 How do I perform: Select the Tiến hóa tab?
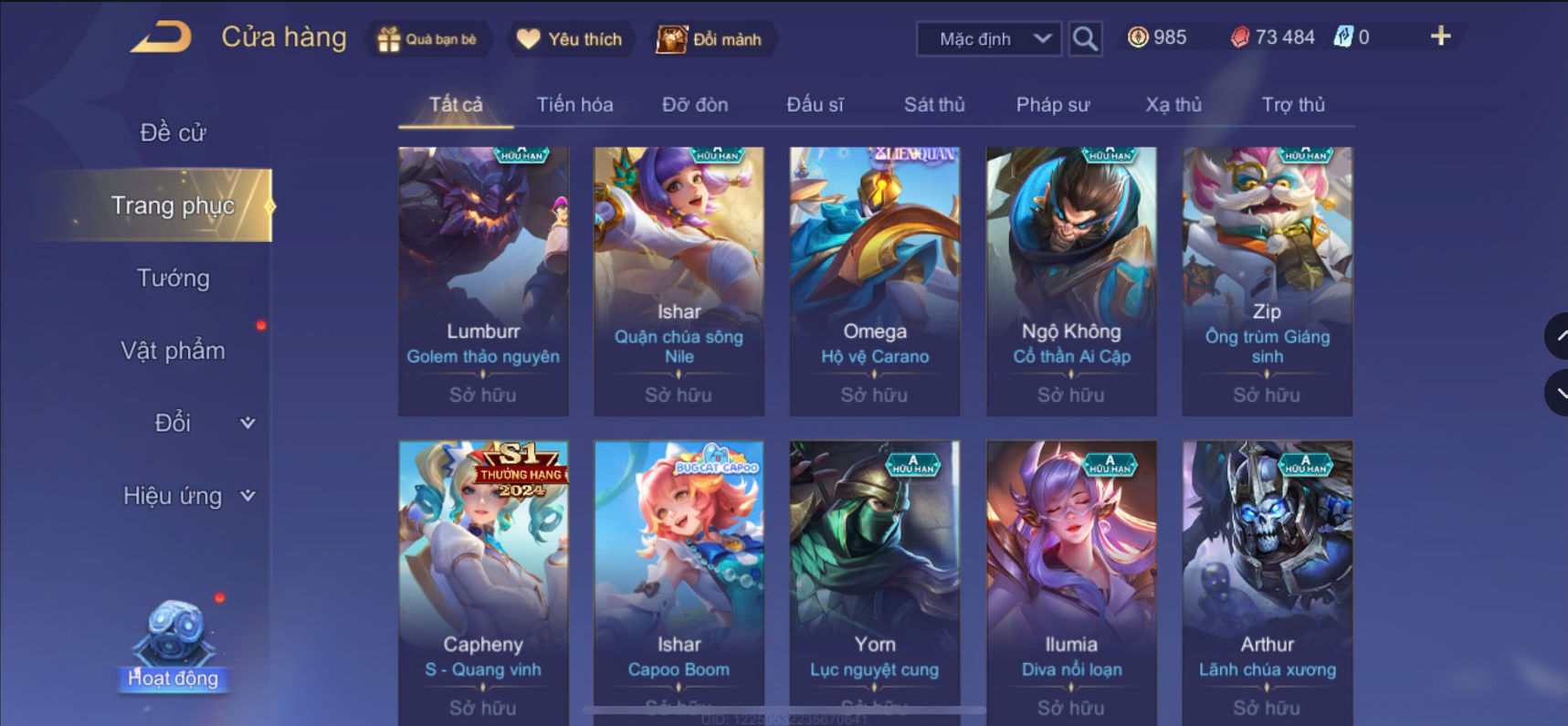574,104
